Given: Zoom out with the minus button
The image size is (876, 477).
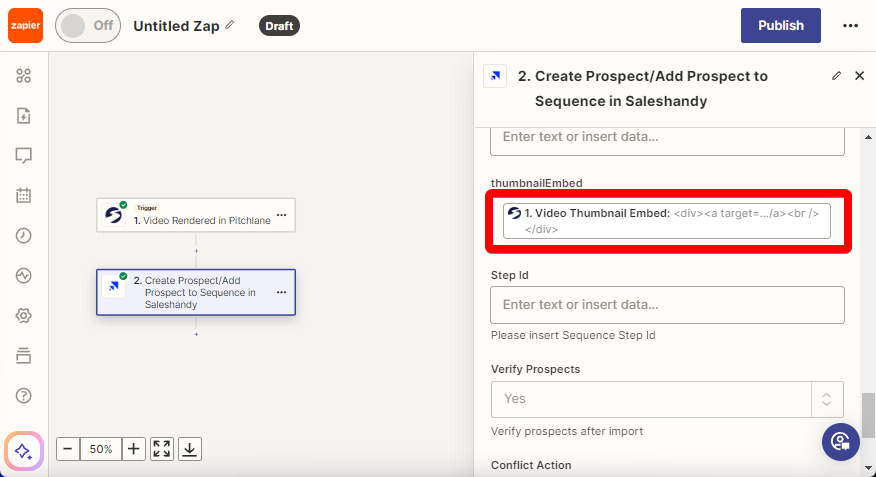Looking at the screenshot, I should tap(68, 449).
